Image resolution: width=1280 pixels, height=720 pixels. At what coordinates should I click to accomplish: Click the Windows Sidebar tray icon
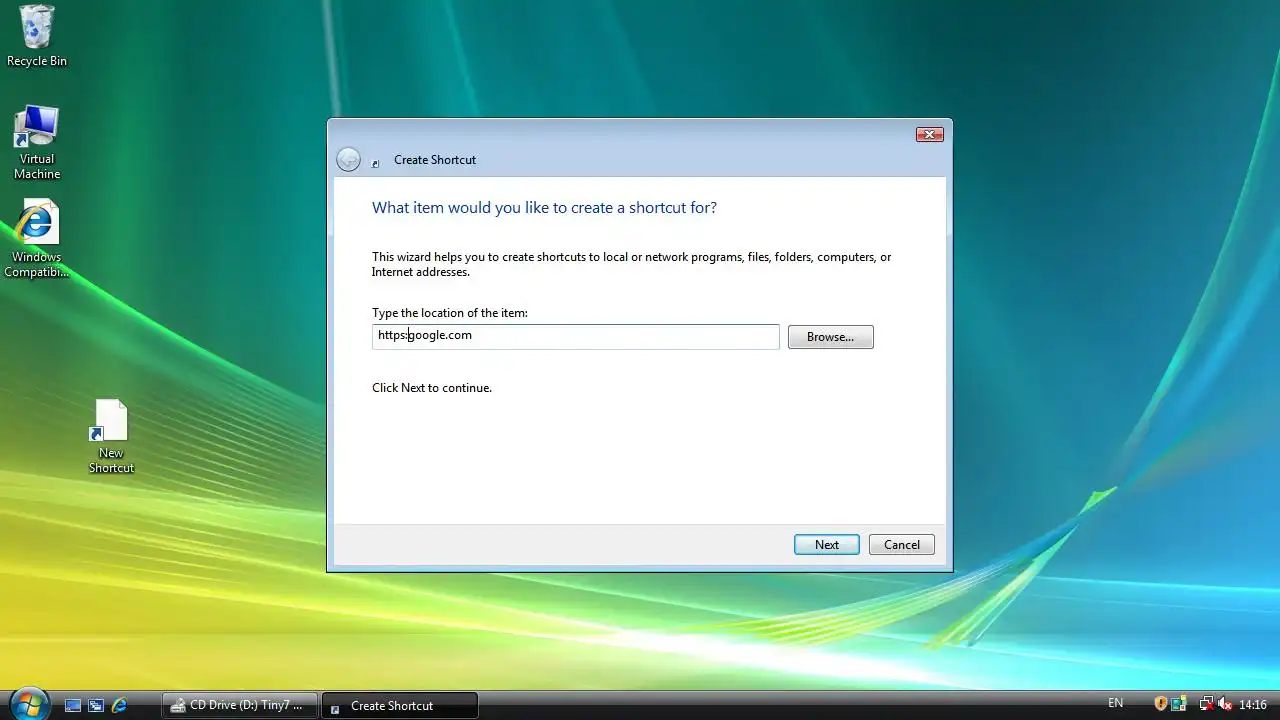pos(1179,704)
